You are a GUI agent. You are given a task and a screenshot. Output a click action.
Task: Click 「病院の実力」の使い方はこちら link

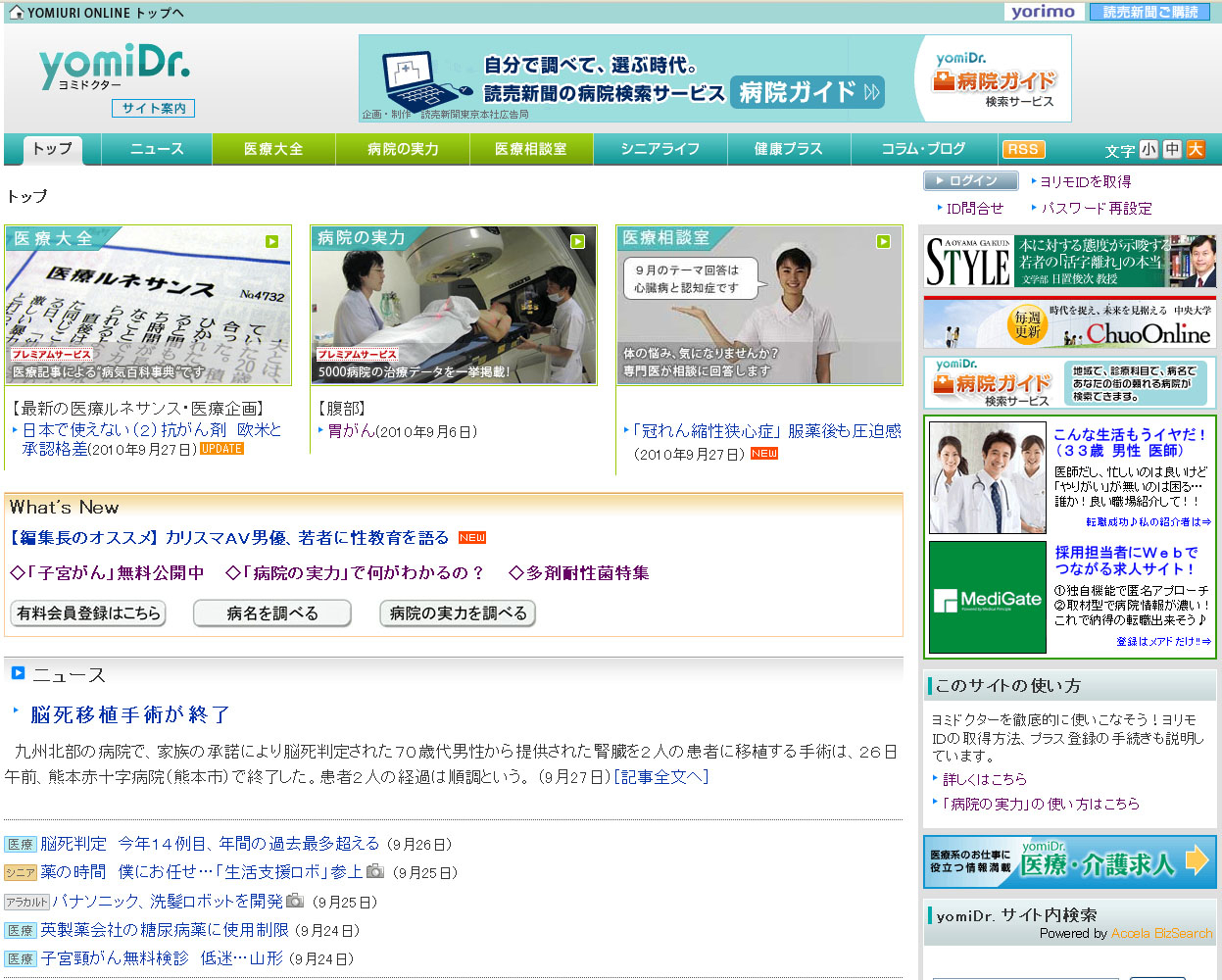pyautogui.click(x=1041, y=804)
